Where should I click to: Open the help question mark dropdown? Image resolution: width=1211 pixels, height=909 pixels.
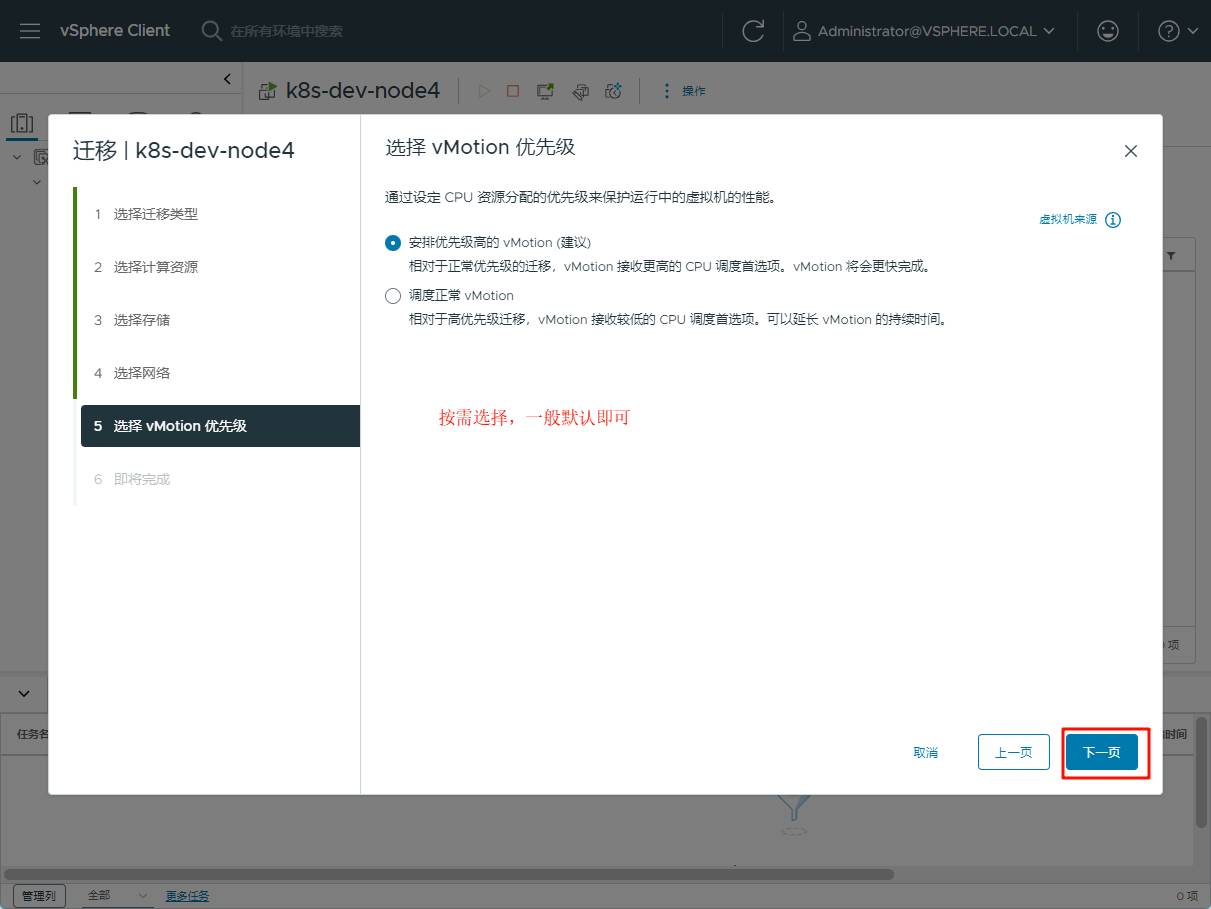(1177, 31)
